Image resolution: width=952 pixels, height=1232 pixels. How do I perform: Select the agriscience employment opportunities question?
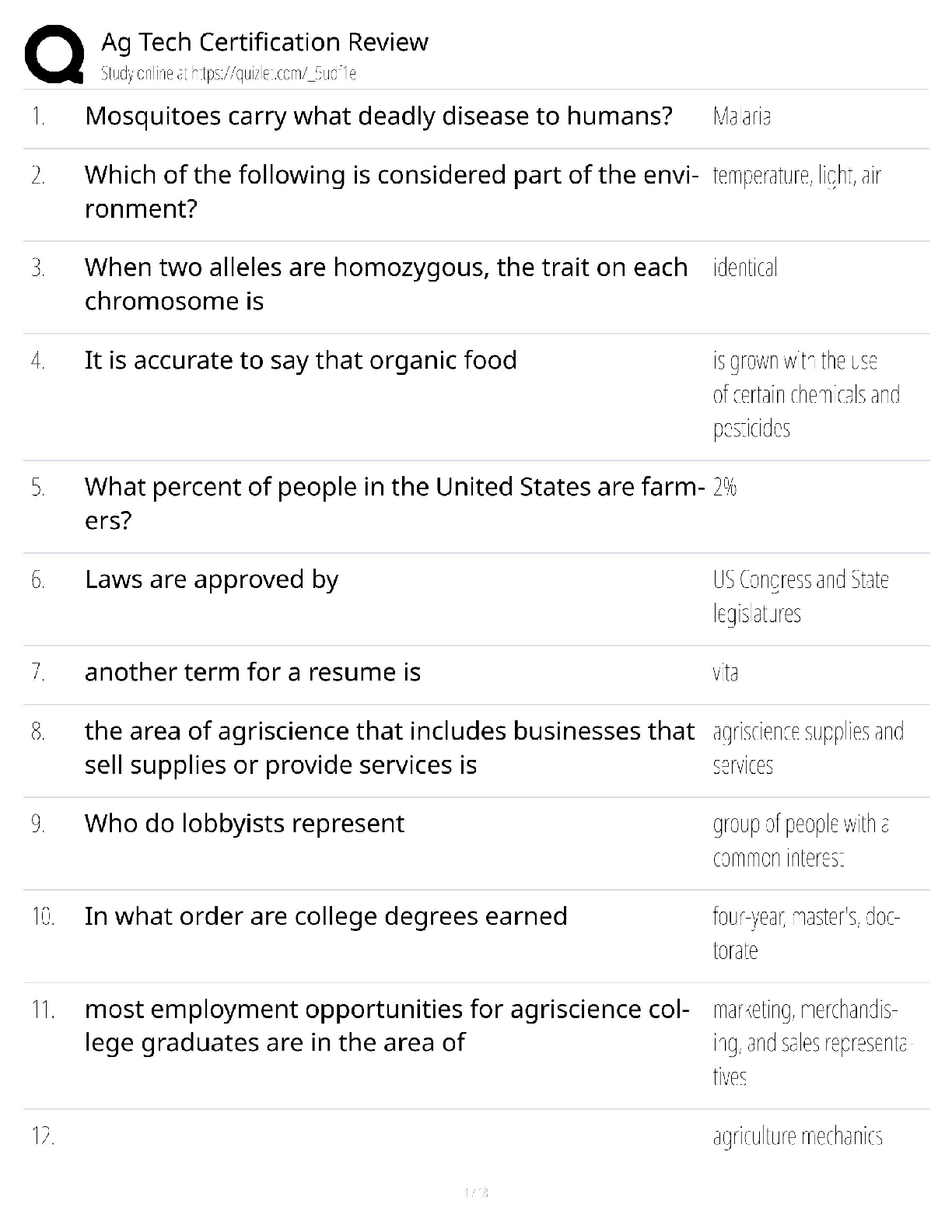pyautogui.click(x=387, y=1026)
